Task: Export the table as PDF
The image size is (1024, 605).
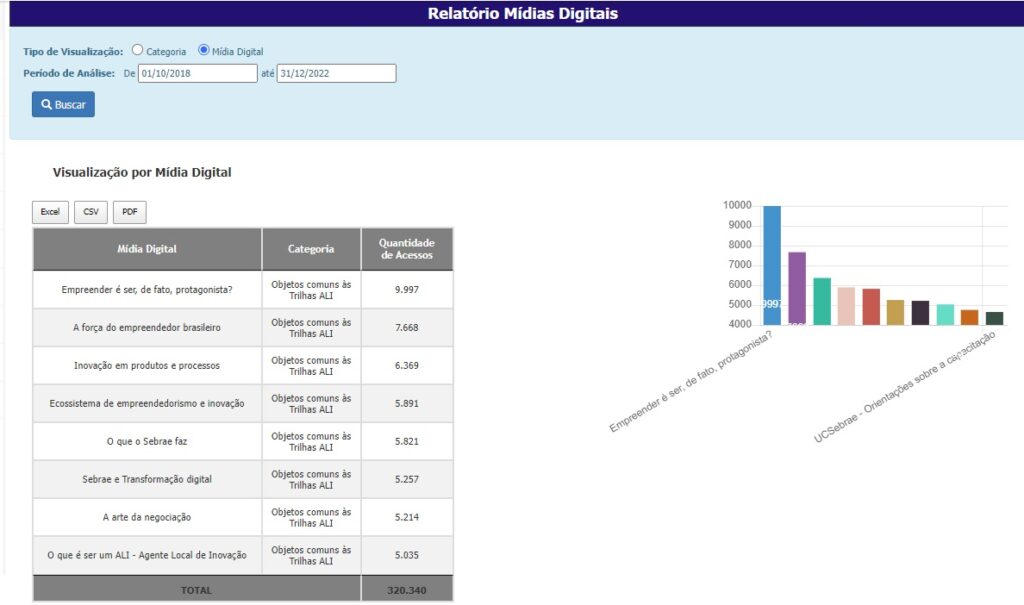Action: point(130,212)
